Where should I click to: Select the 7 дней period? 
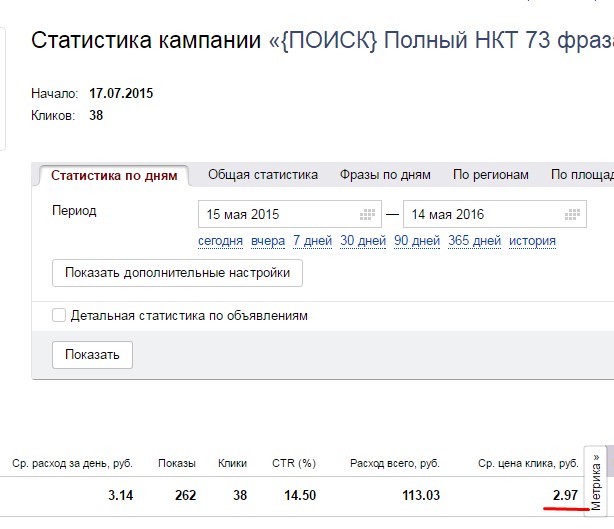312,241
